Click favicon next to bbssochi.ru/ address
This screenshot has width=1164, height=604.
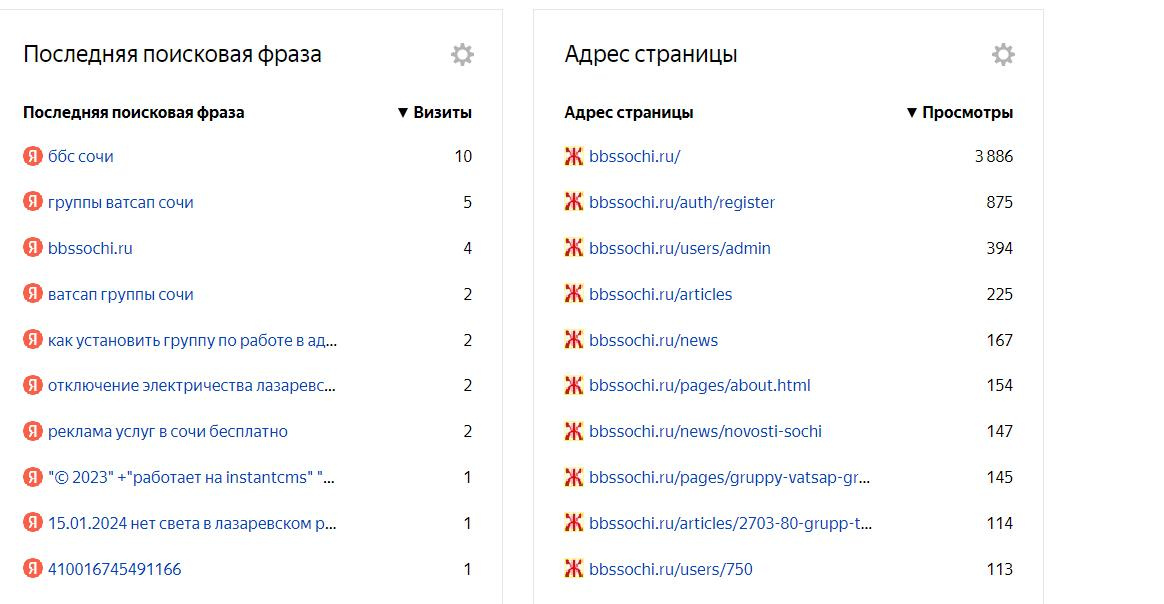574,156
